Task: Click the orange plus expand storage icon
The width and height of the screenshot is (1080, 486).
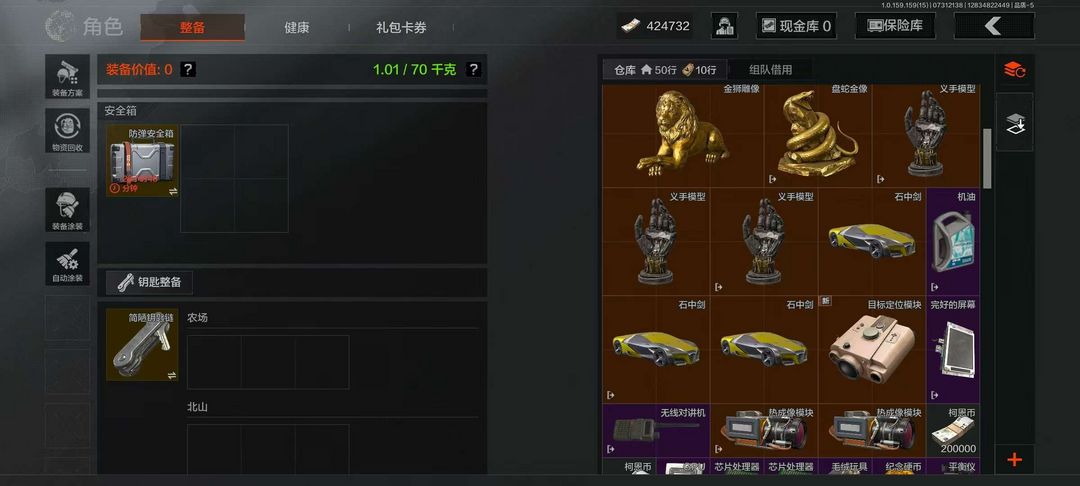Action: click(1015, 459)
